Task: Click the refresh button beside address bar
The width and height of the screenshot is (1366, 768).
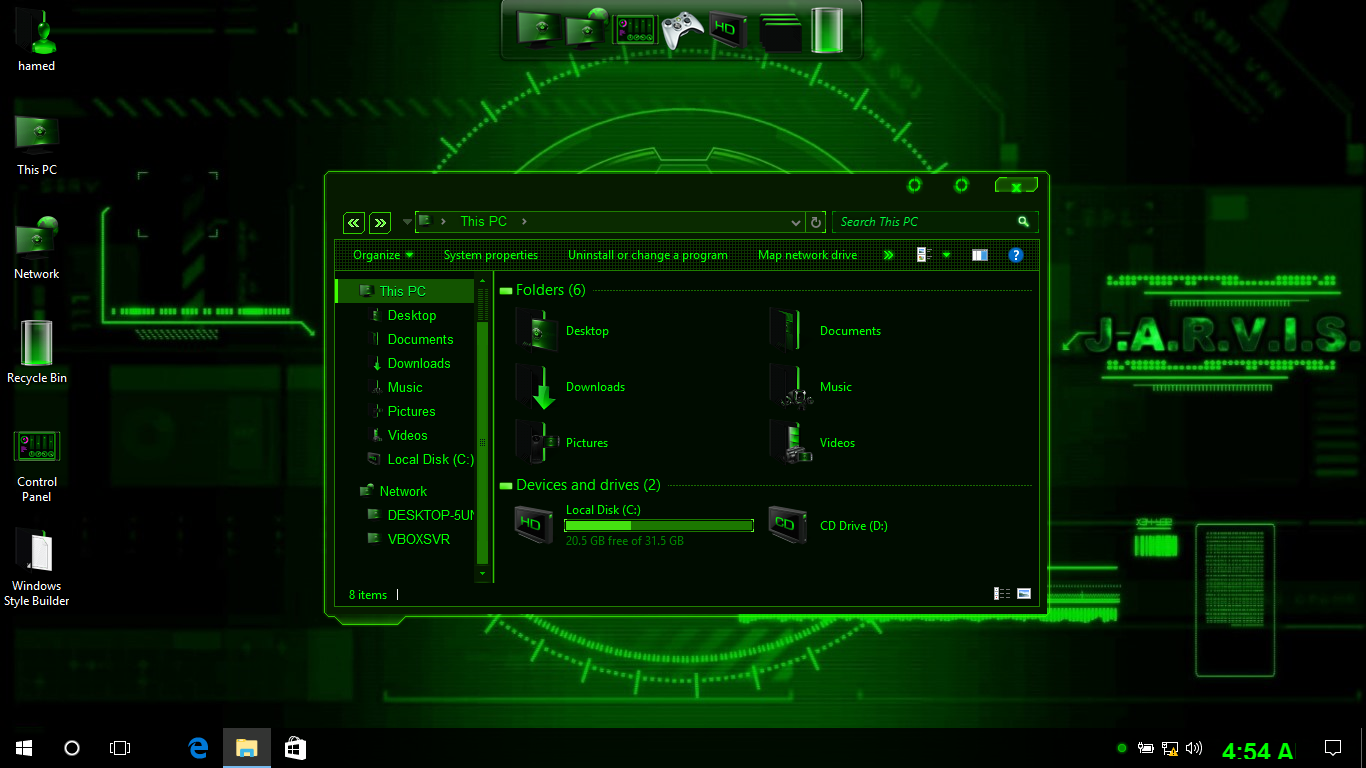Action: tap(817, 222)
